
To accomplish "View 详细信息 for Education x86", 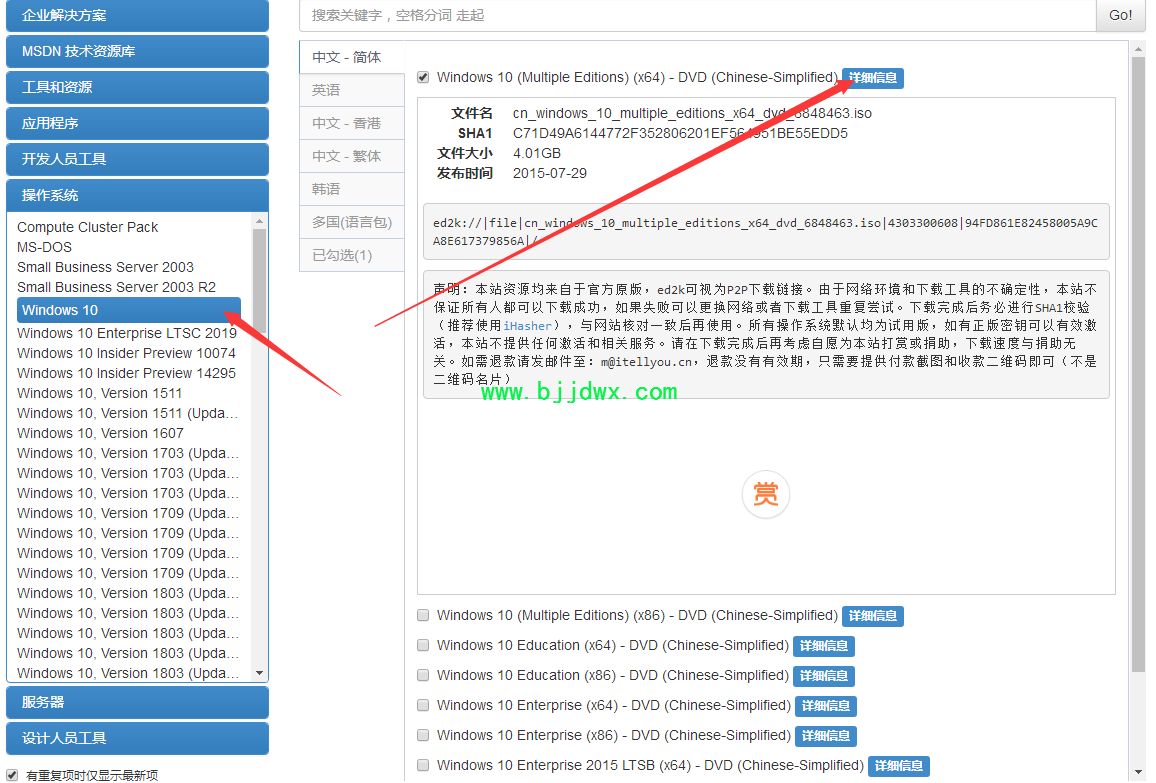I will click(824, 676).
